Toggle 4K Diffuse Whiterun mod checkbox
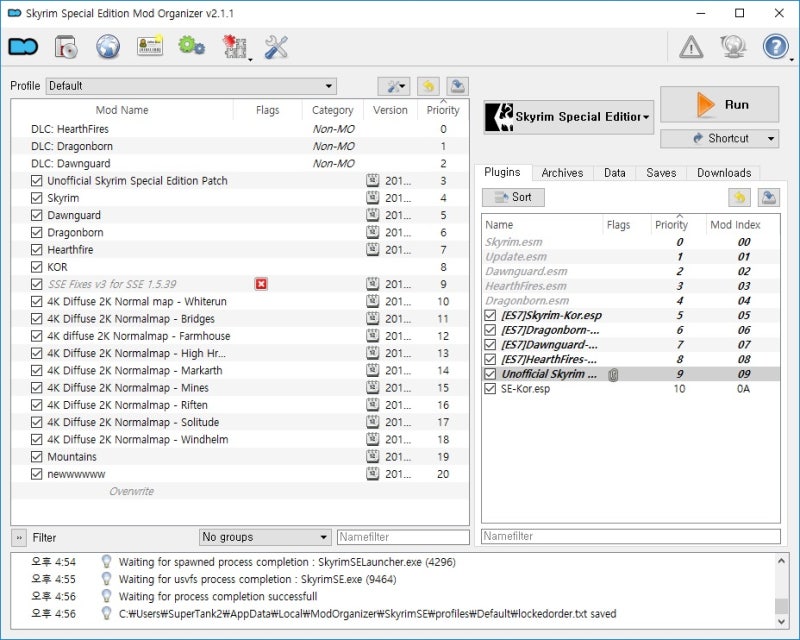 click(37, 302)
